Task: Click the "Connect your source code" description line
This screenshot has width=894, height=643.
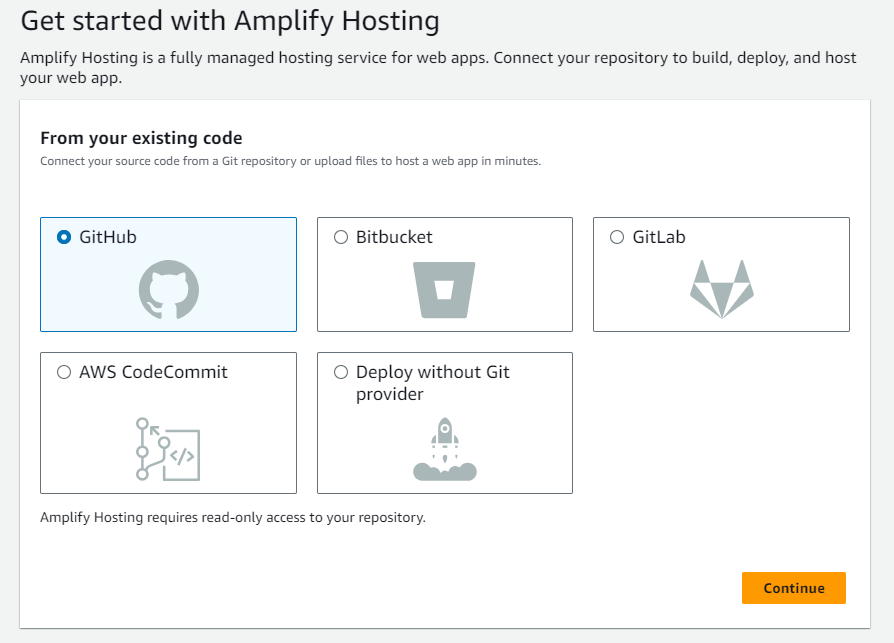Action: (x=290, y=161)
